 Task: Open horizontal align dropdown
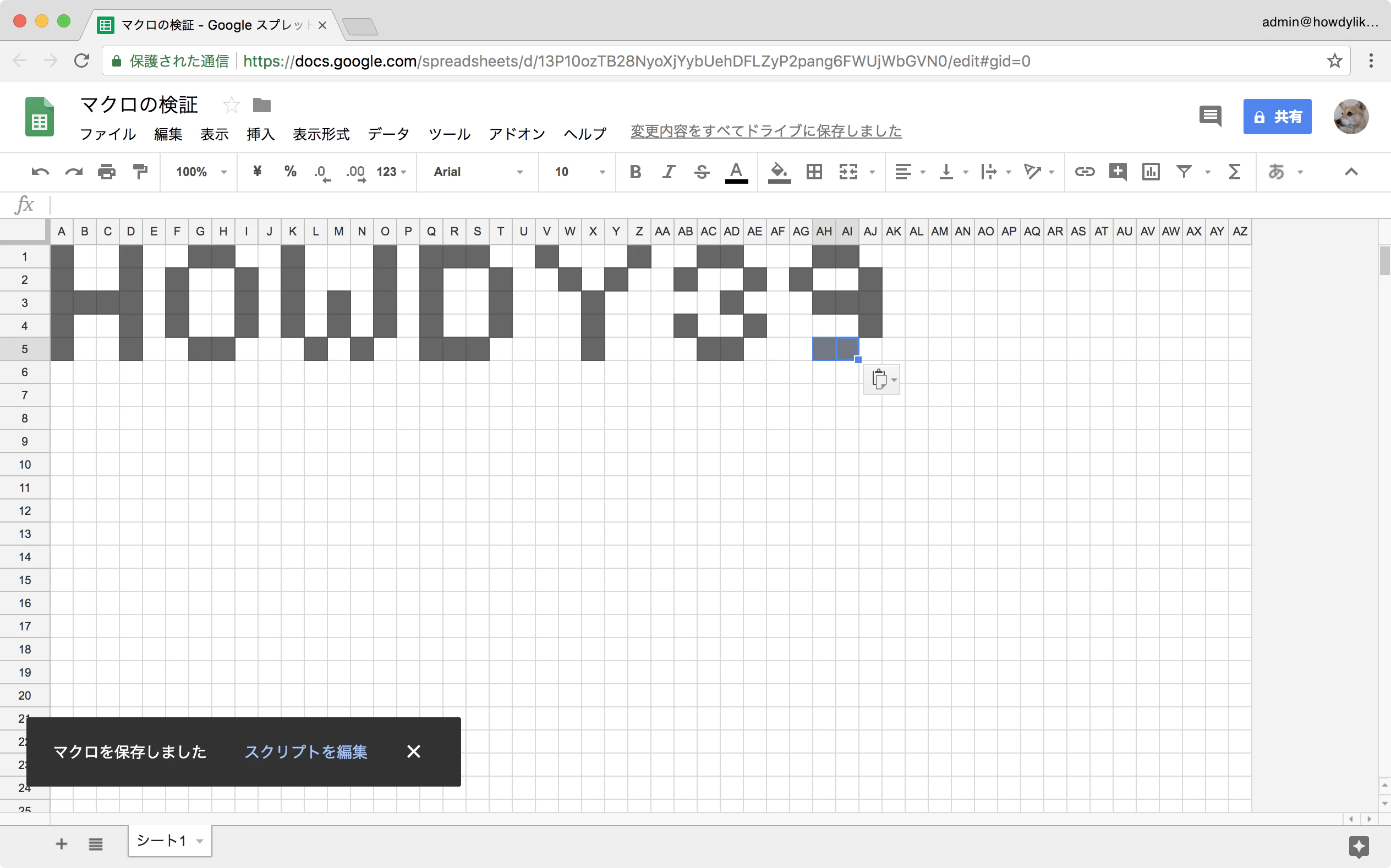[910, 172]
